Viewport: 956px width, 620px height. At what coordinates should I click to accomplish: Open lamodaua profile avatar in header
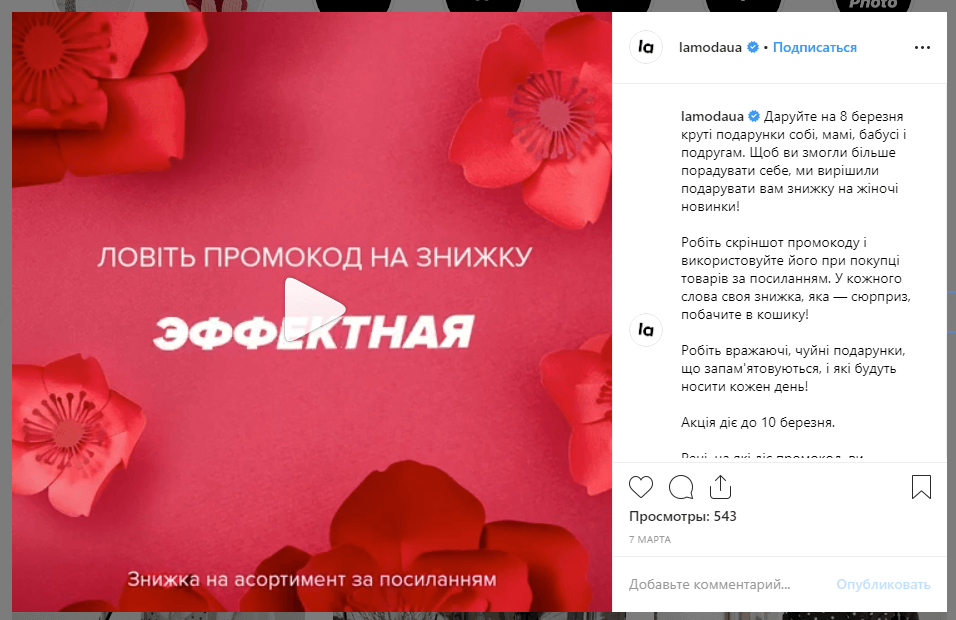point(646,47)
